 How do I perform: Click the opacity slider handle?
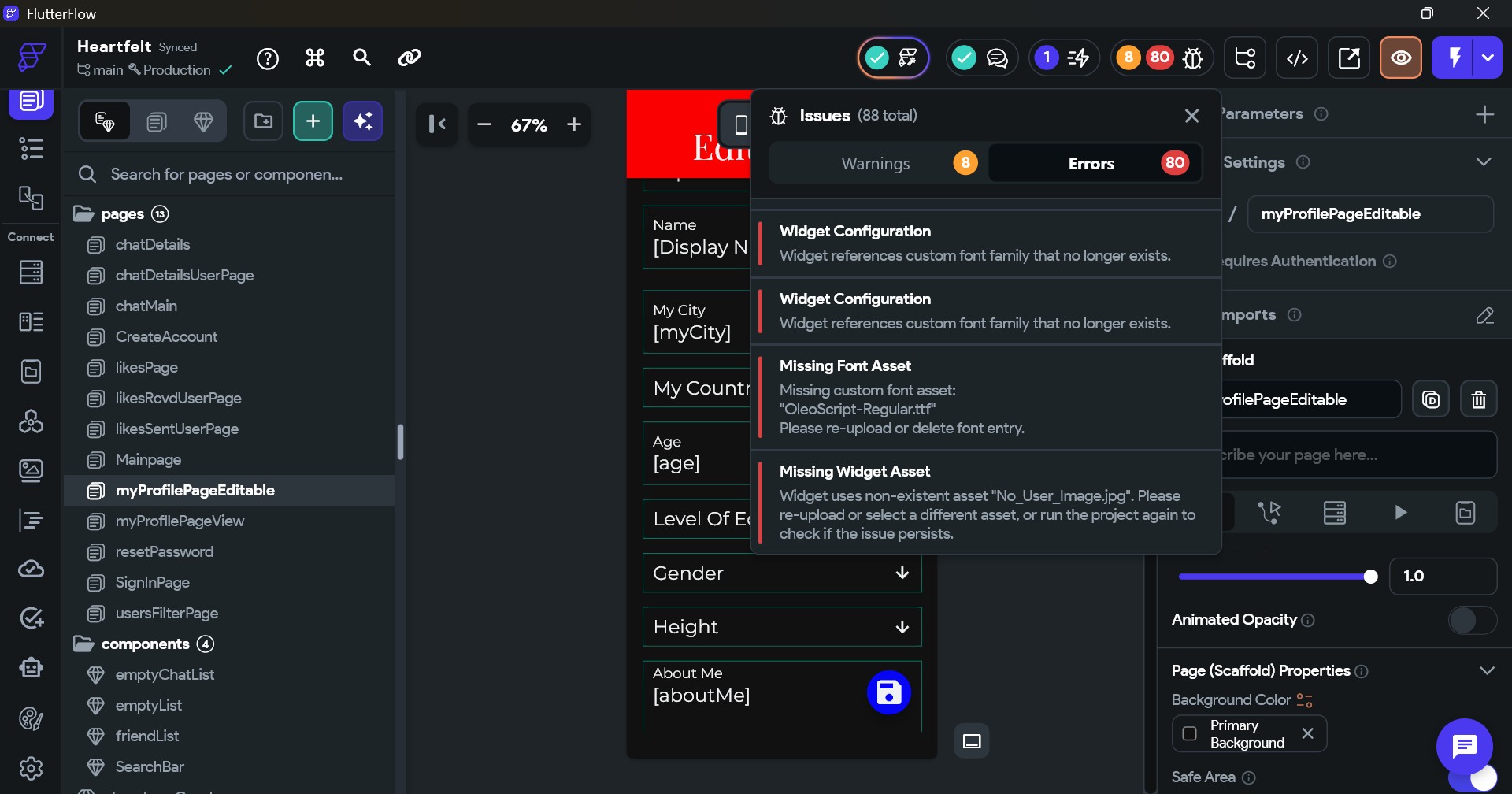point(1370,577)
